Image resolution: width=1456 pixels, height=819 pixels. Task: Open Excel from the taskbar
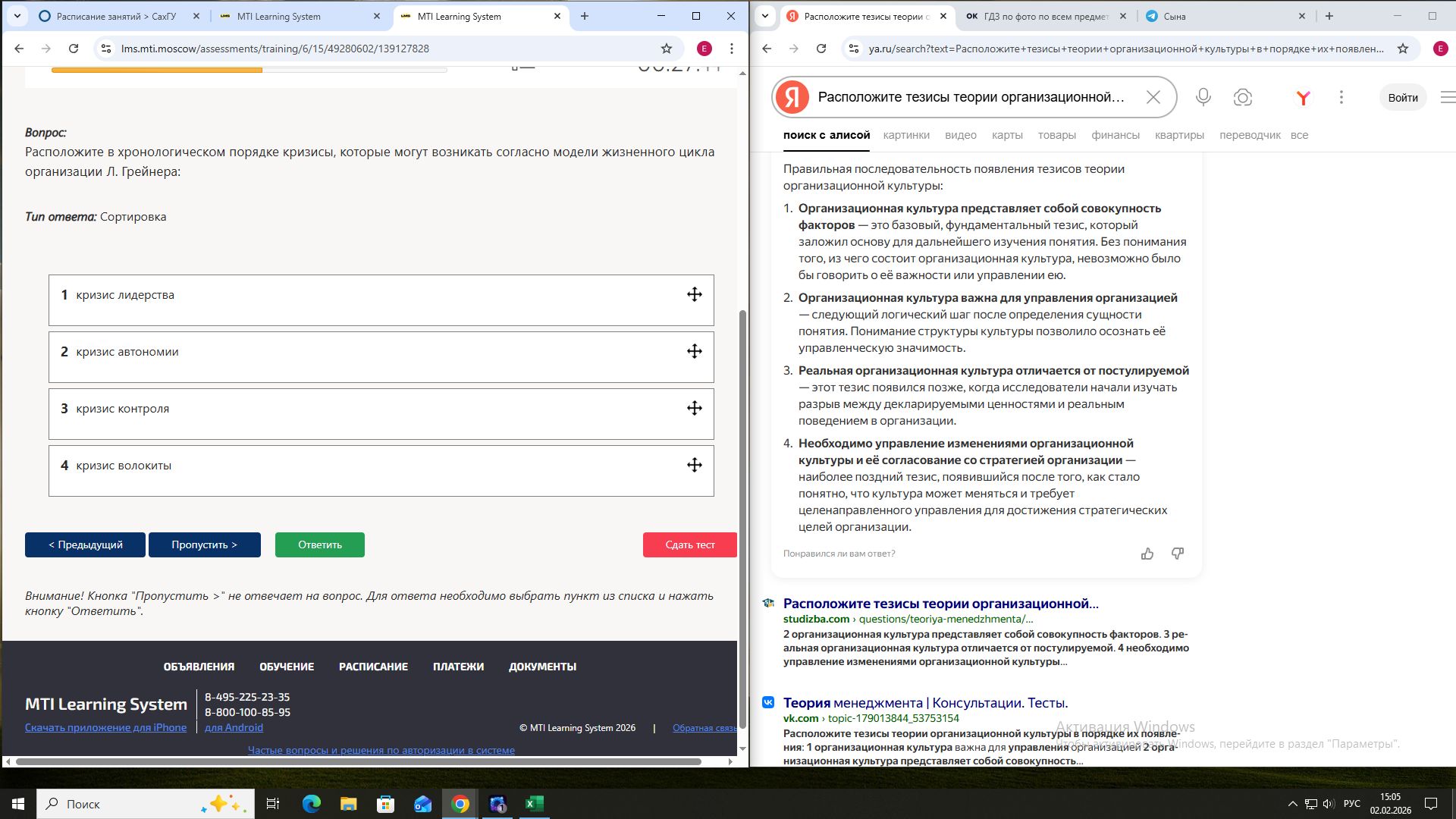point(535,804)
